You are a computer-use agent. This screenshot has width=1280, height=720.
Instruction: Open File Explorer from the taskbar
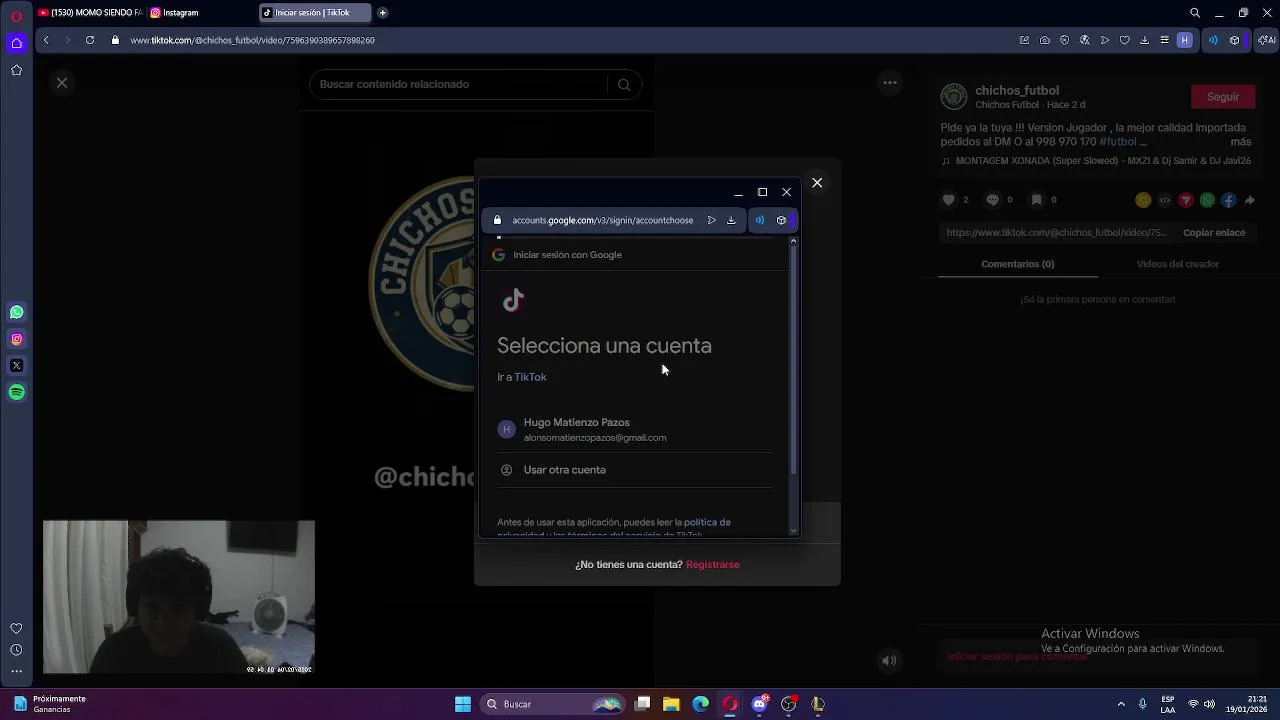pos(671,704)
